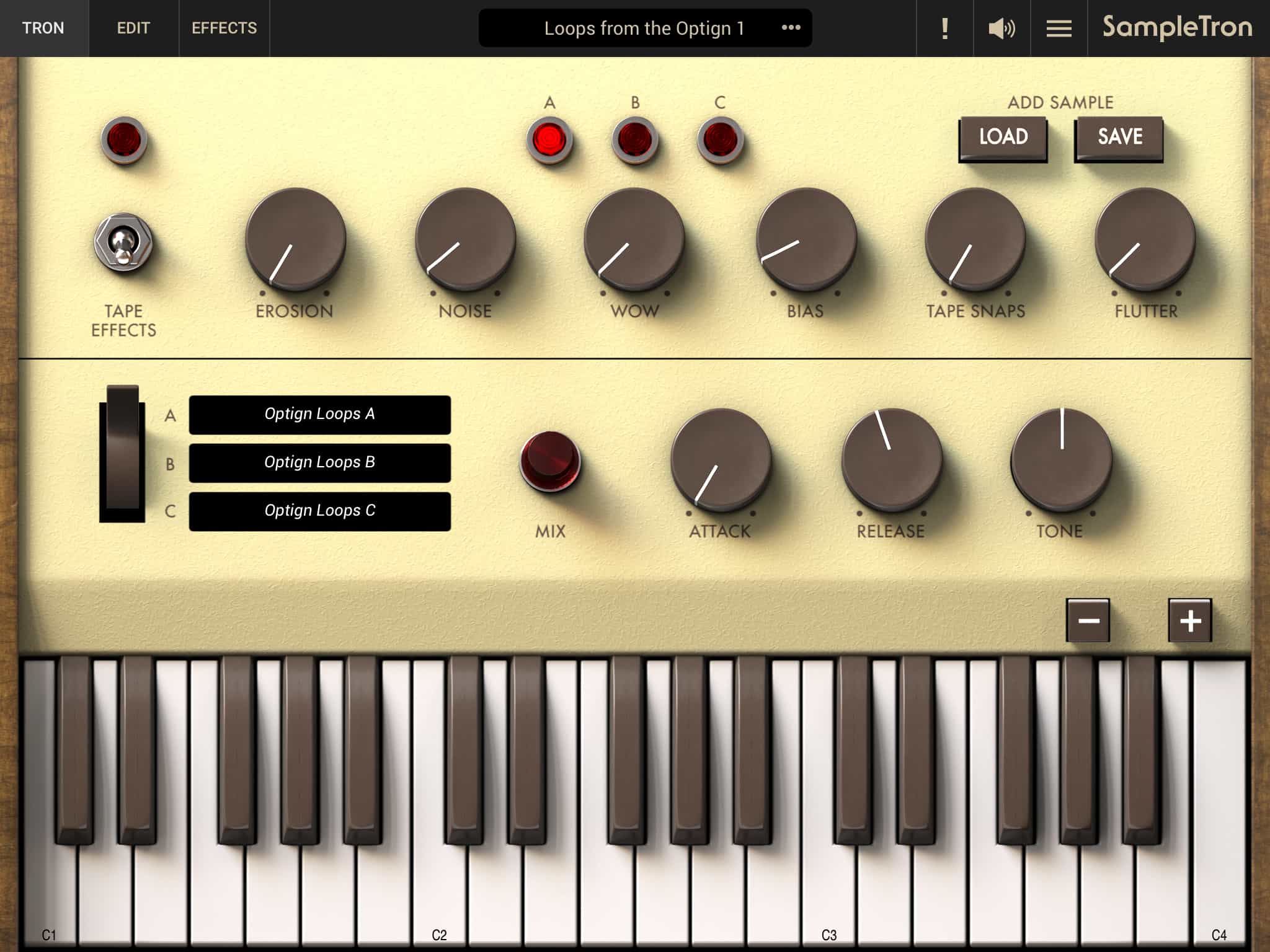Click the C label beside the track lever

point(170,511)
